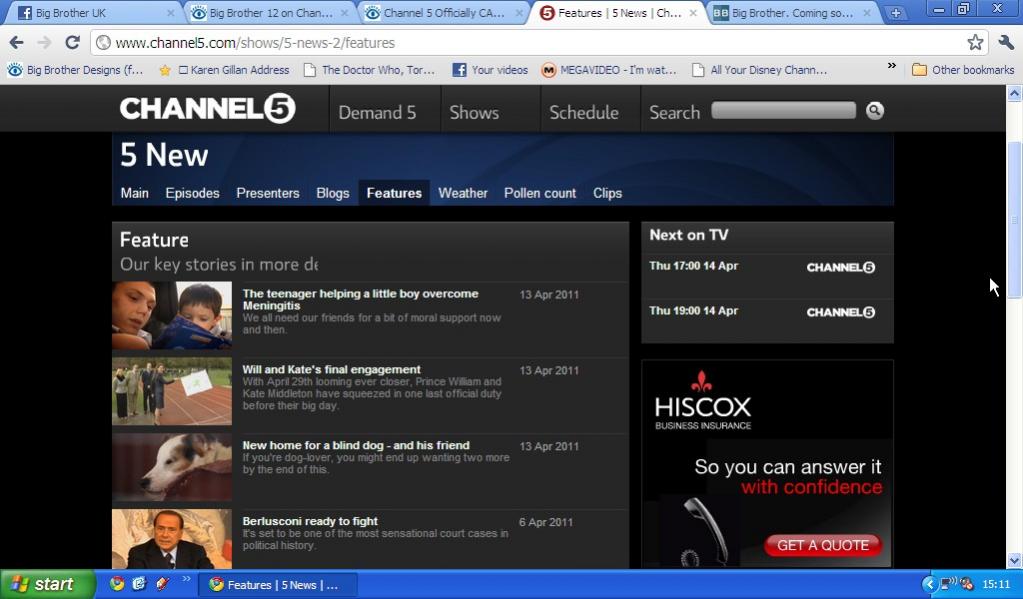Open the Your videos Facebook bookmark
The height and width of the screenshot is (599, 1023).
(x=490, y=70)
